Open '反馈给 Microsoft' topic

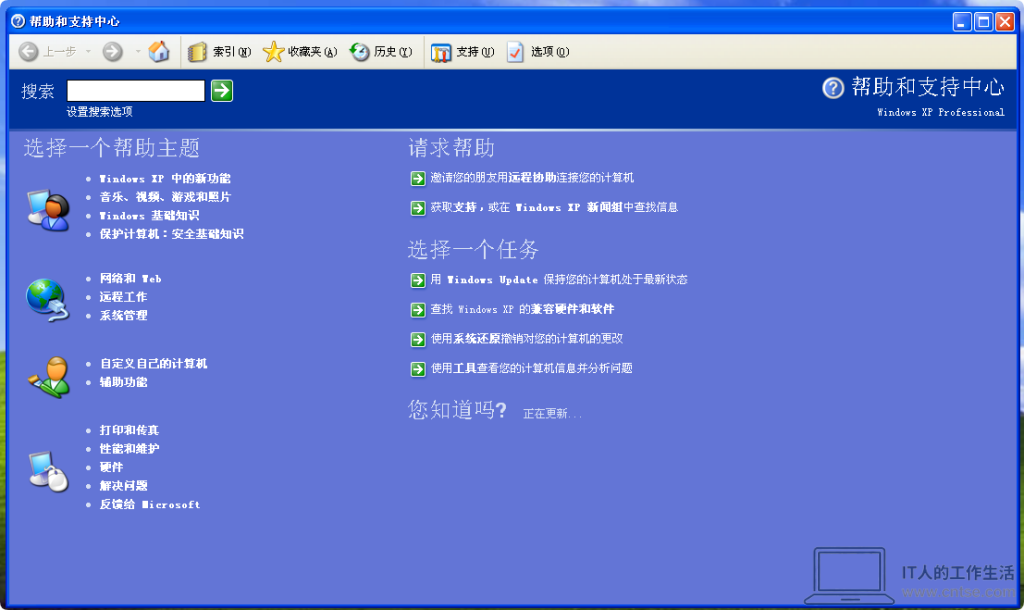point(150,504)
